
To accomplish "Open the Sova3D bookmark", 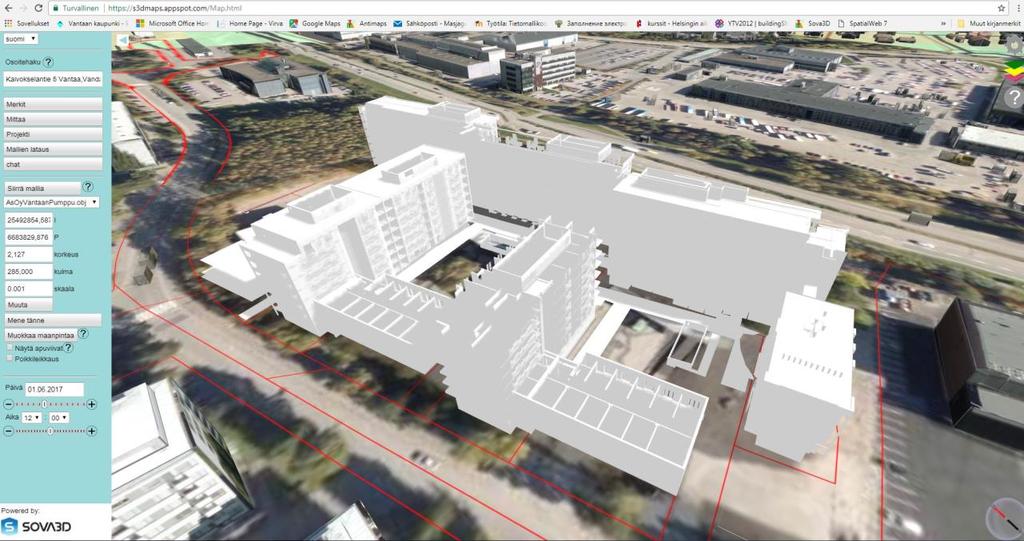I will click(812, 24).
